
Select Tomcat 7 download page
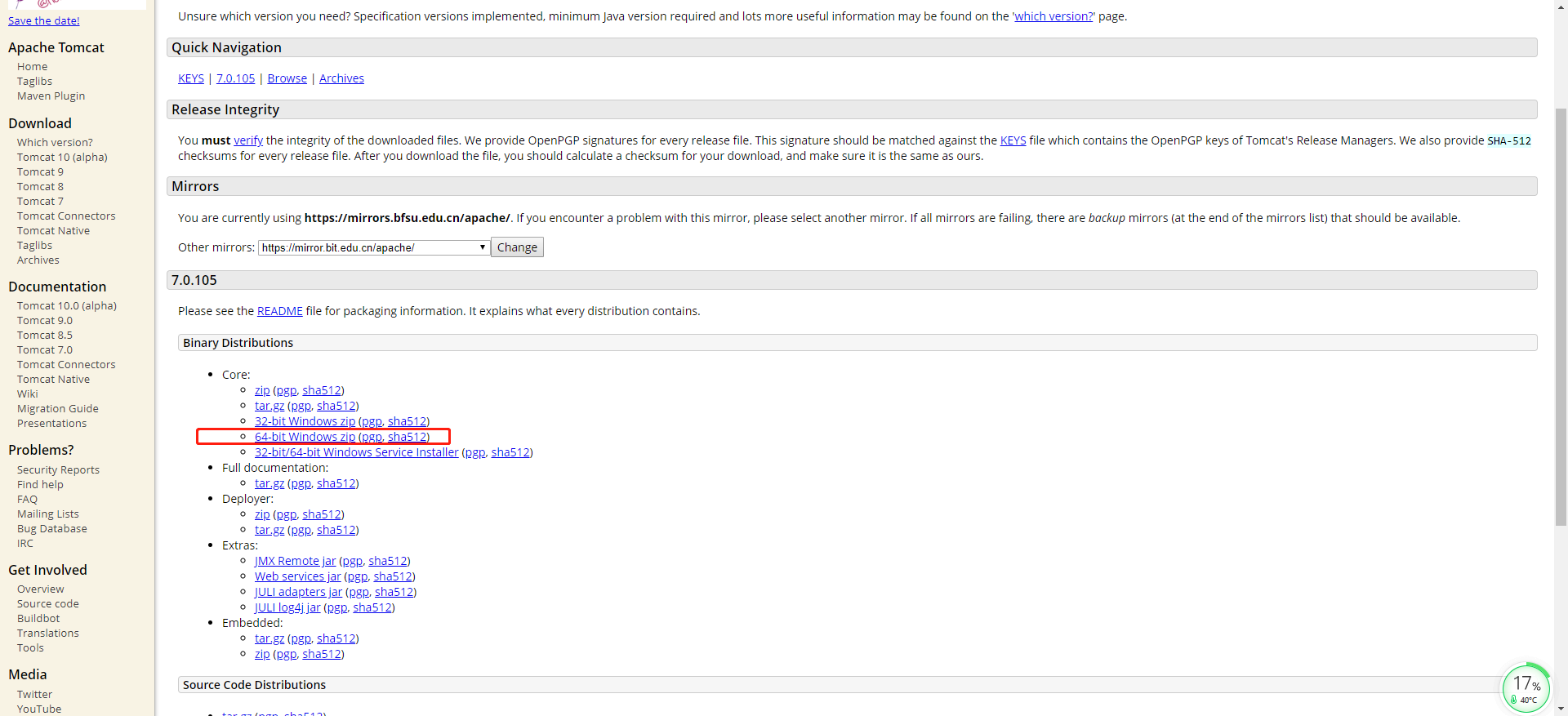40,202
